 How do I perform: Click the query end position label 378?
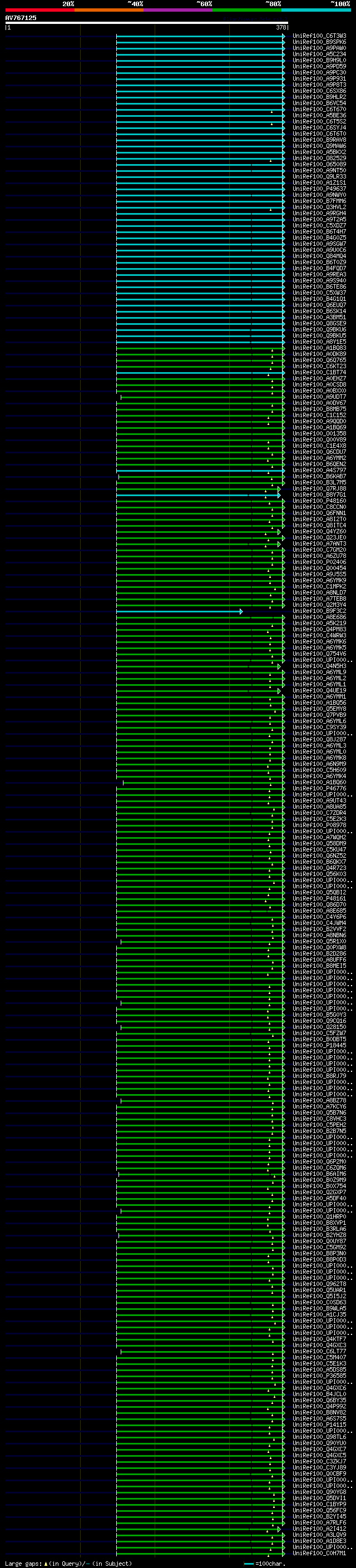coord(281,27)
